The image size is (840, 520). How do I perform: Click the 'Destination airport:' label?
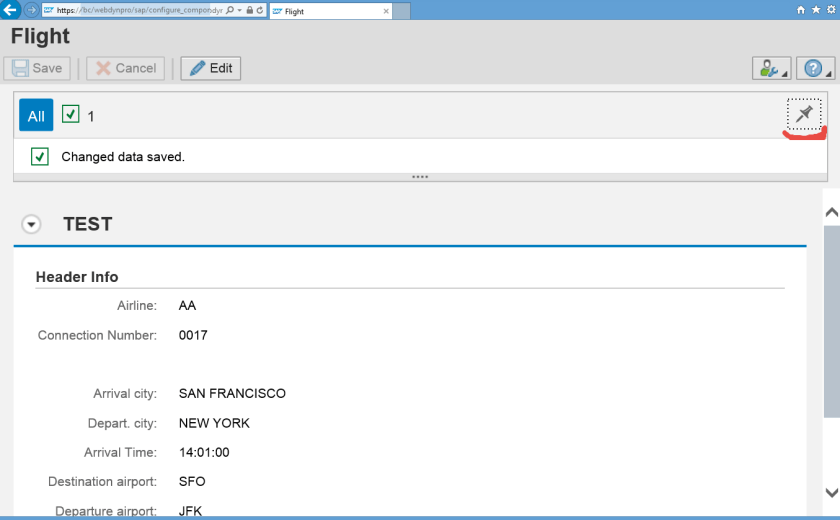102,481
